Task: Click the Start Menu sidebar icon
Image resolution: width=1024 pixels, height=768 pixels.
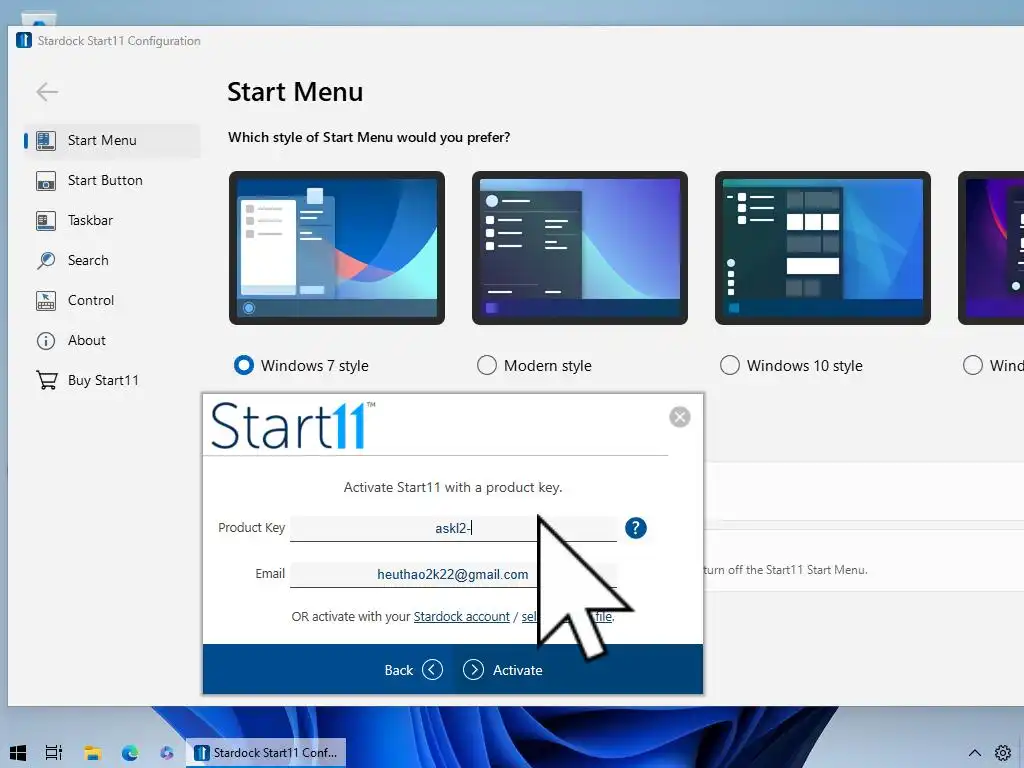Action: click(46, 140)
